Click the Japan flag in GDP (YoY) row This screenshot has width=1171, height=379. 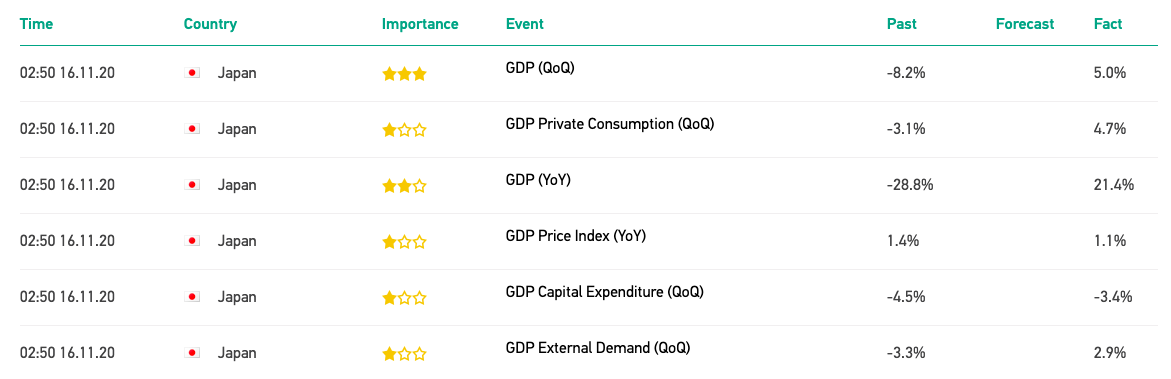point(193,185)
